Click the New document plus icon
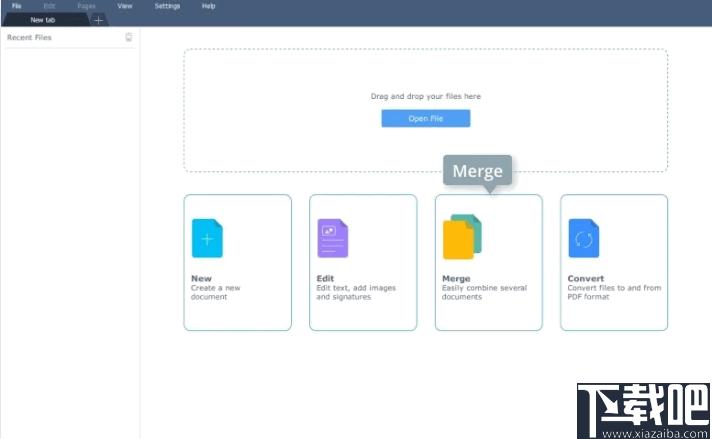 pyautogui.click(x=208, y=238)
